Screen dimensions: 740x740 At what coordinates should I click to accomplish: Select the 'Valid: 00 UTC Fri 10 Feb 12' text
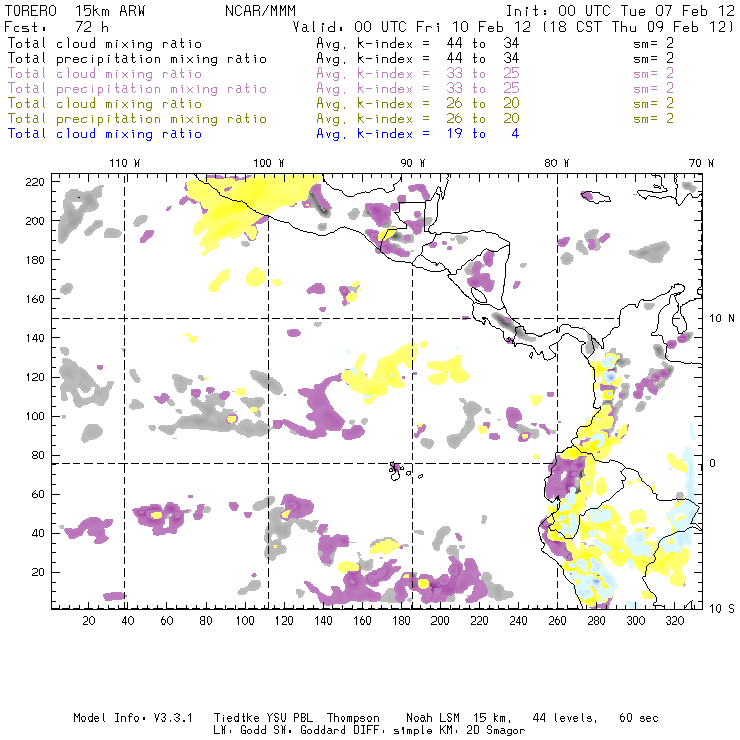tap(412, 27)
